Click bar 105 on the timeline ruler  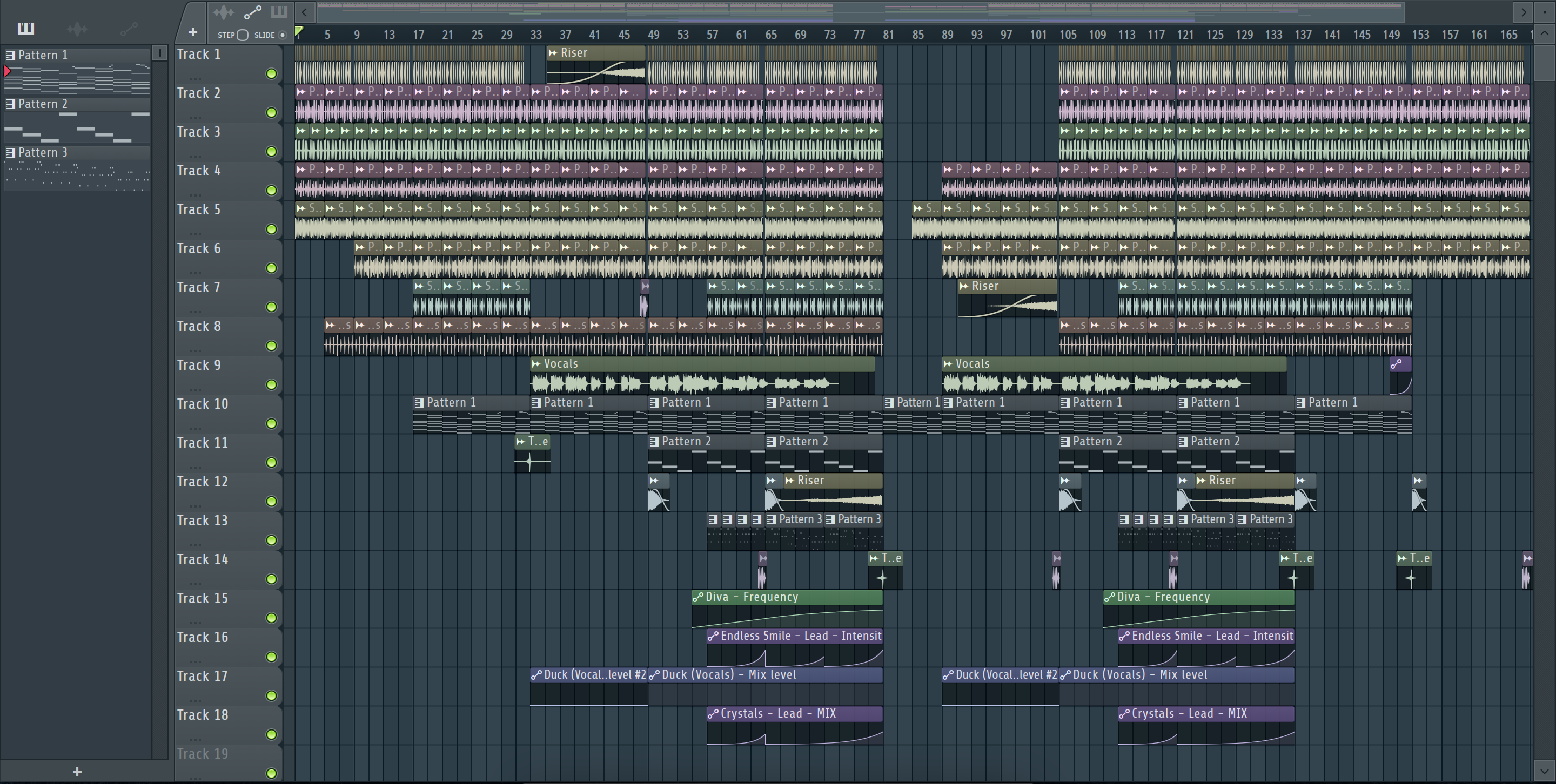pyautogui.click(x=1068, y=35)
